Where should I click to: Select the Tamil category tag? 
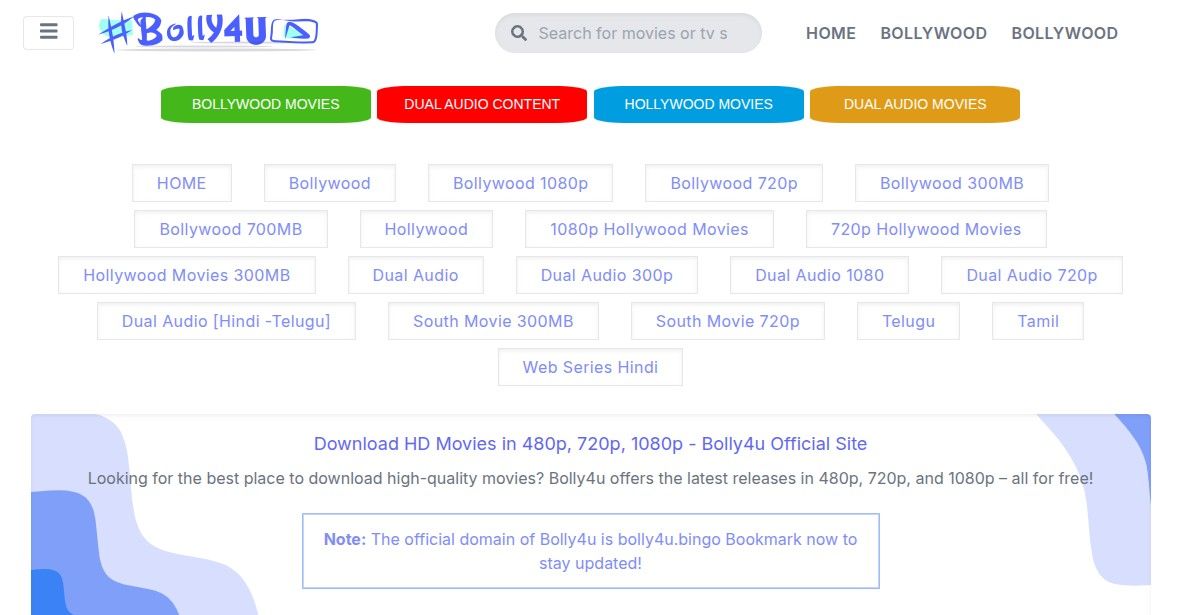(x=1037, y=321)
